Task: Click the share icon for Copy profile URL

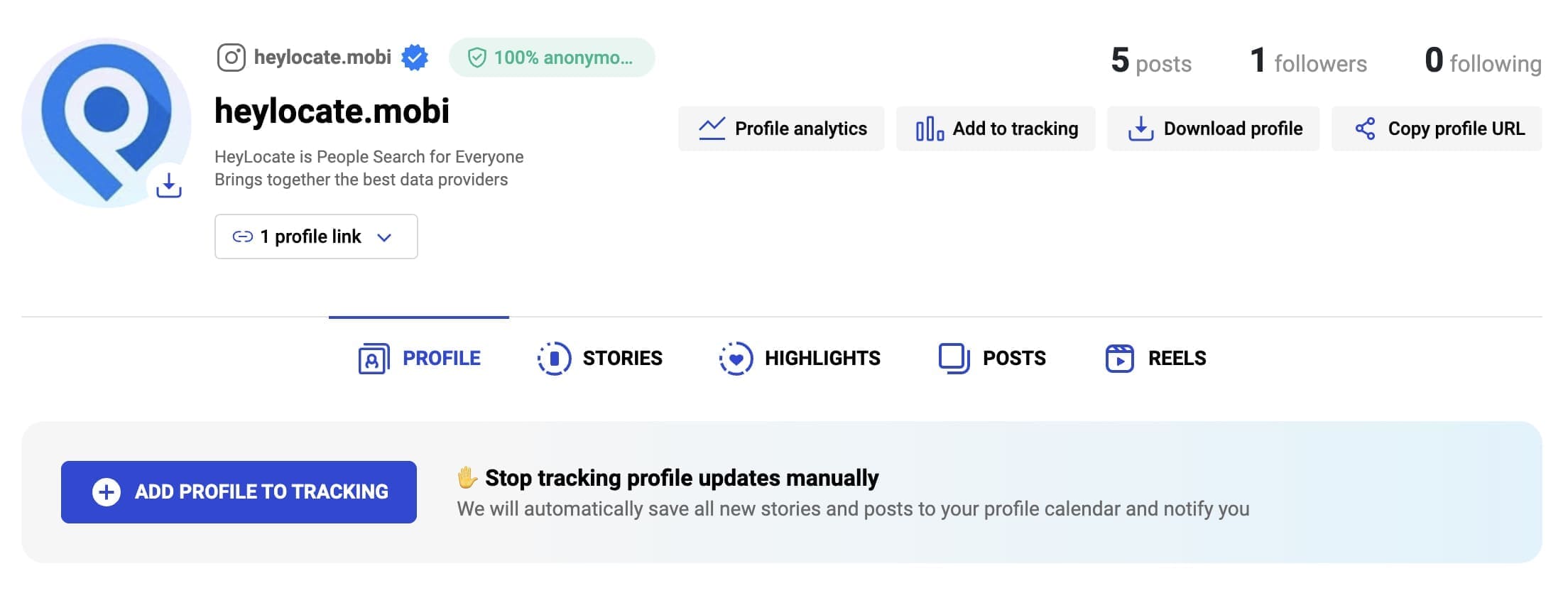Action: (x=1365, y=129)
